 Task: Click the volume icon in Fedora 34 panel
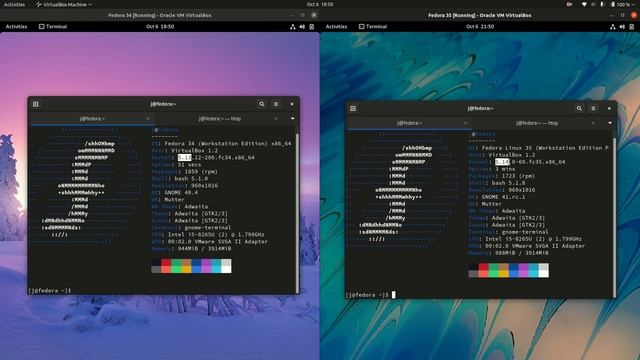[302, 27]
